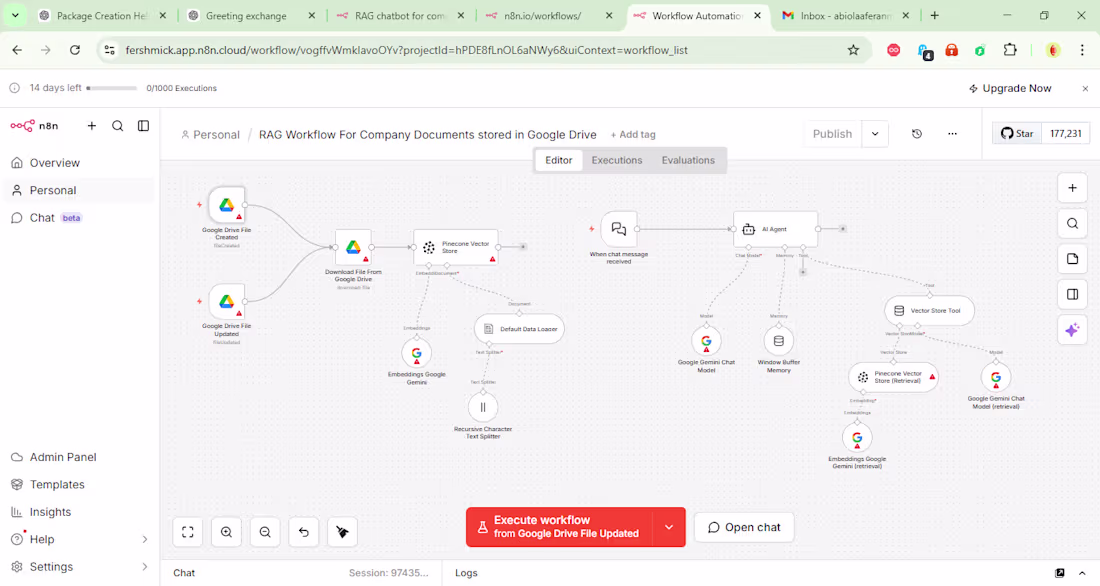1100x586 pixels.
Task: Select the Google Gemini Chat Model (retrieval) node
Action: point(995,377)
